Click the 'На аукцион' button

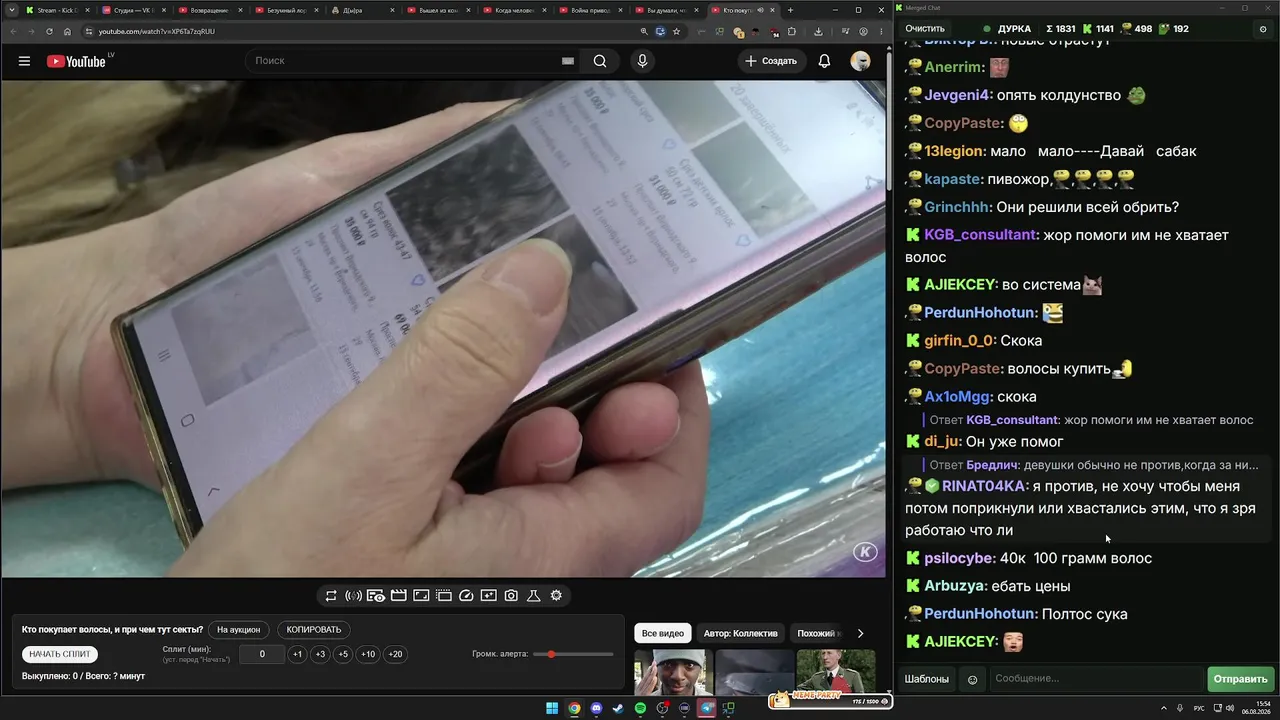point(238,630)
